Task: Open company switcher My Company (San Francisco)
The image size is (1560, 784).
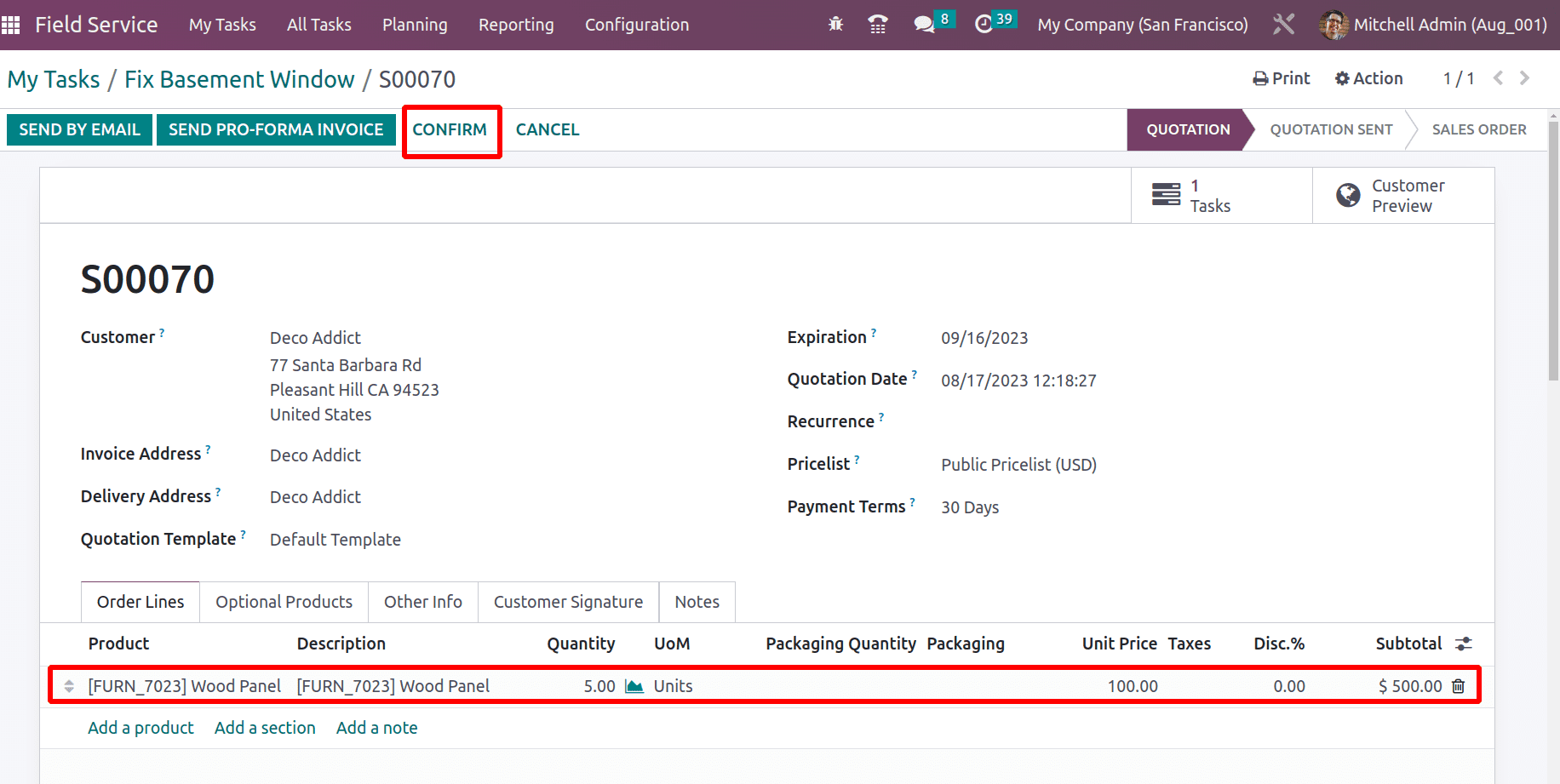Action: coord(1143,25)
